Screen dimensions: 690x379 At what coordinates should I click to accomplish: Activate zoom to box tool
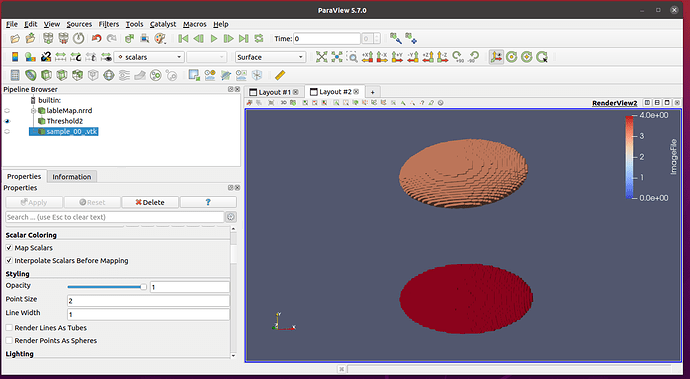352,57
